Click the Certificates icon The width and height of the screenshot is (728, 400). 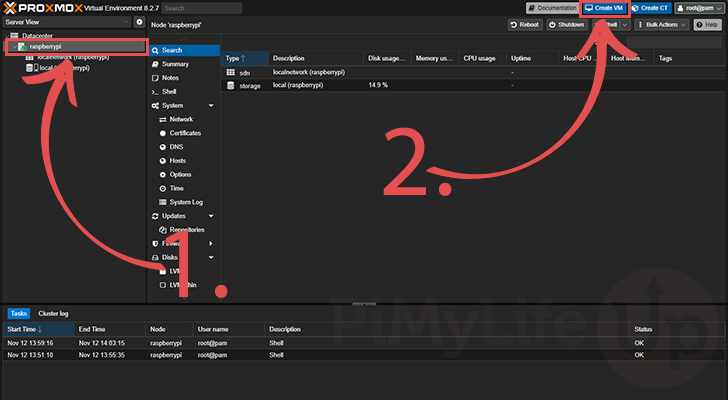[x=162, y=134]
